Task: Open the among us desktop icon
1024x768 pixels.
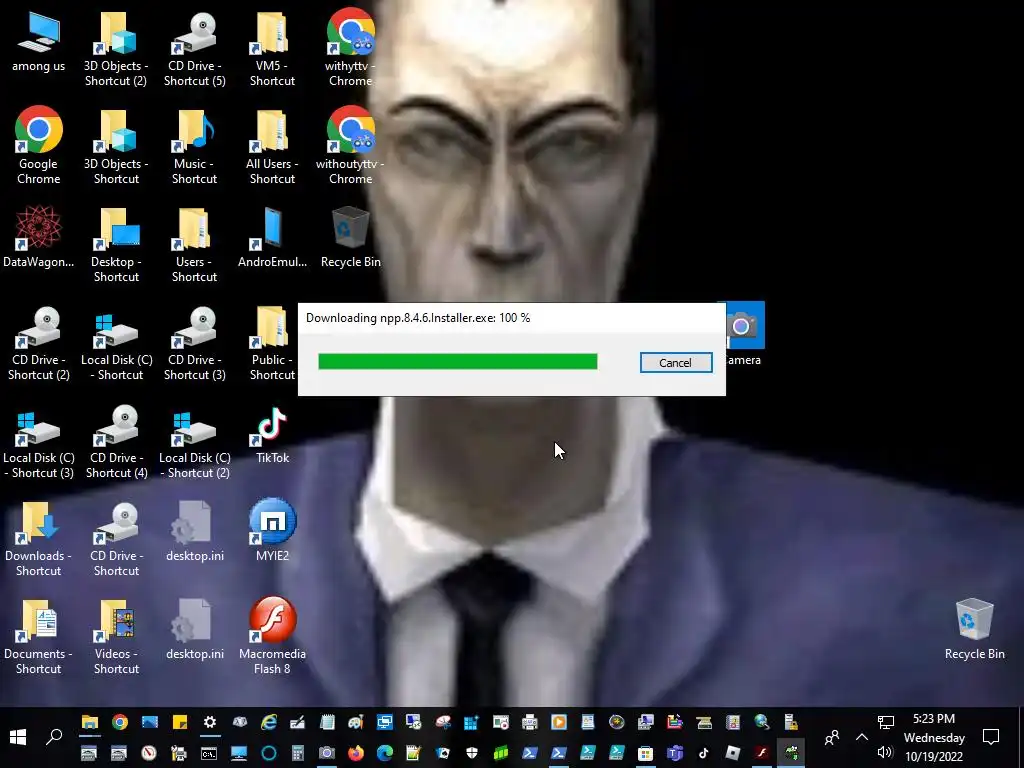Action: point(39,42)
